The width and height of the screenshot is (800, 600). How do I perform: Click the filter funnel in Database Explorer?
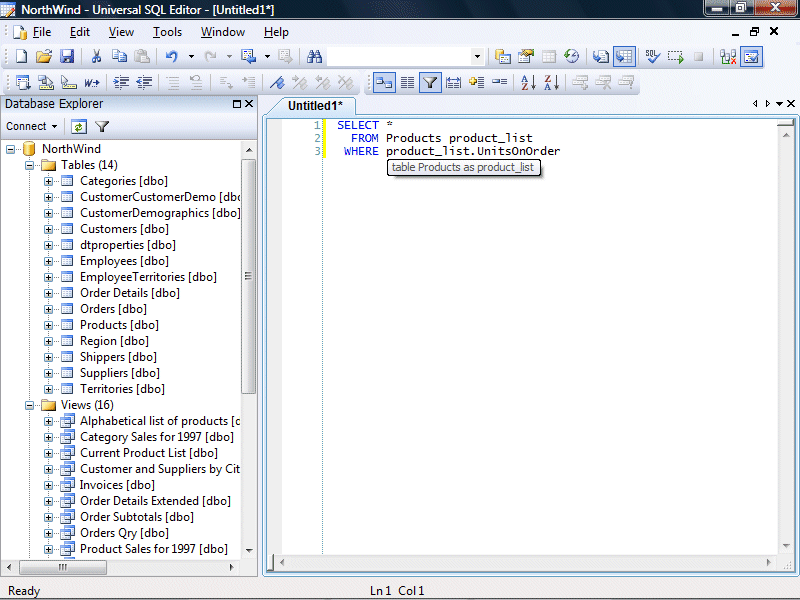point(102,127)
